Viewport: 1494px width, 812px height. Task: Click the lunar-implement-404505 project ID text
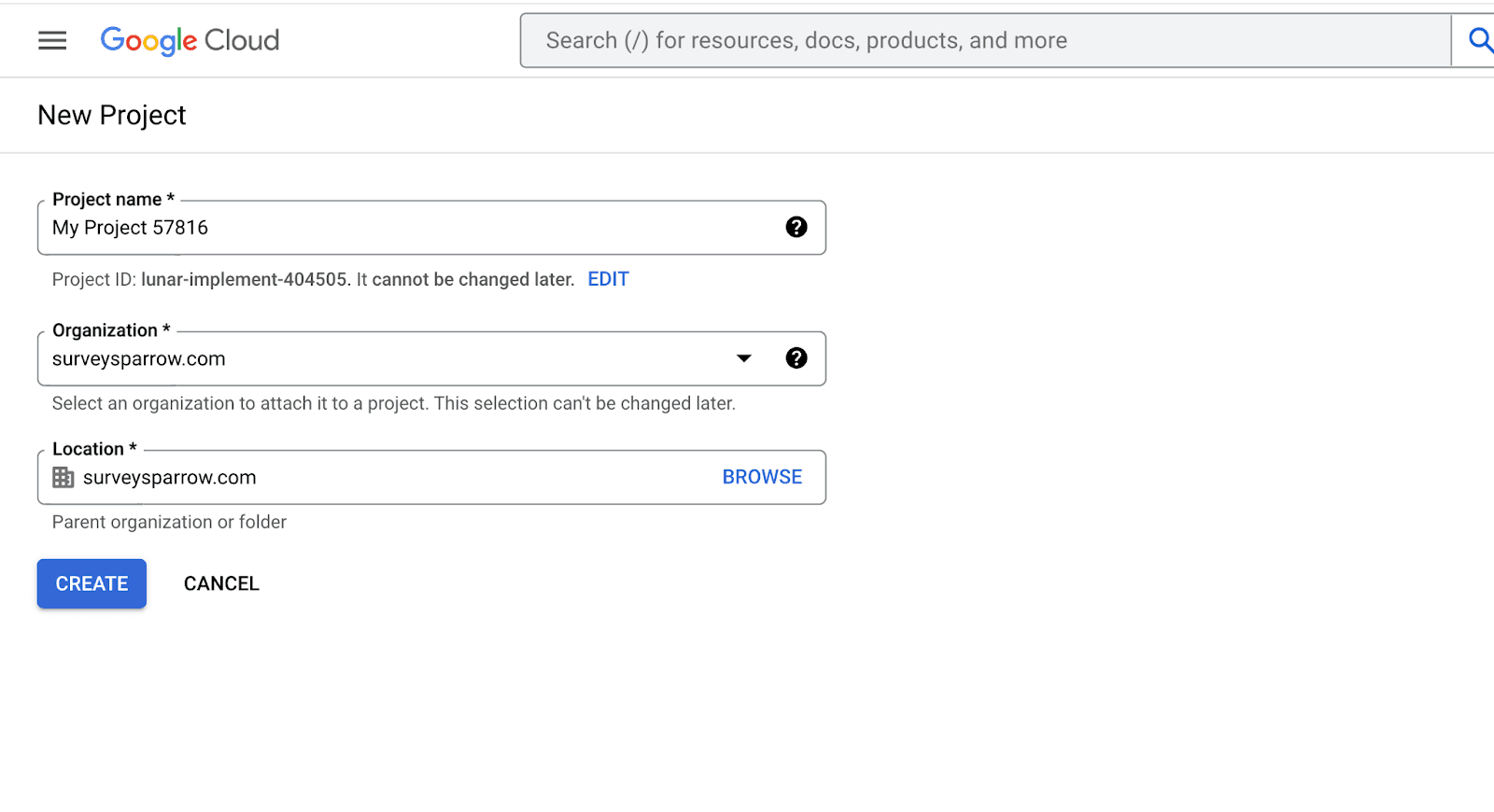point(245,279)
